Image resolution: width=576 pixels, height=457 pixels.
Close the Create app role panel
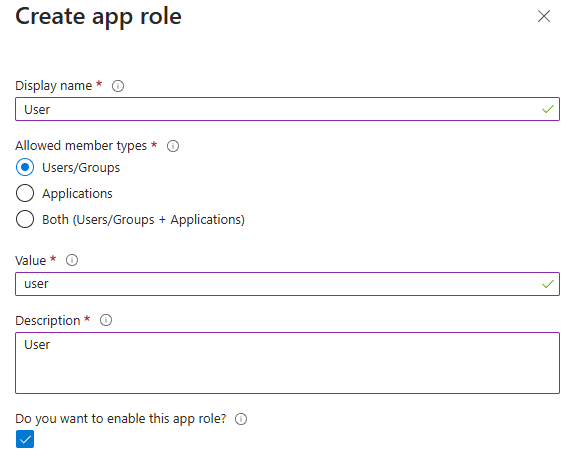(x=544, y=16)
